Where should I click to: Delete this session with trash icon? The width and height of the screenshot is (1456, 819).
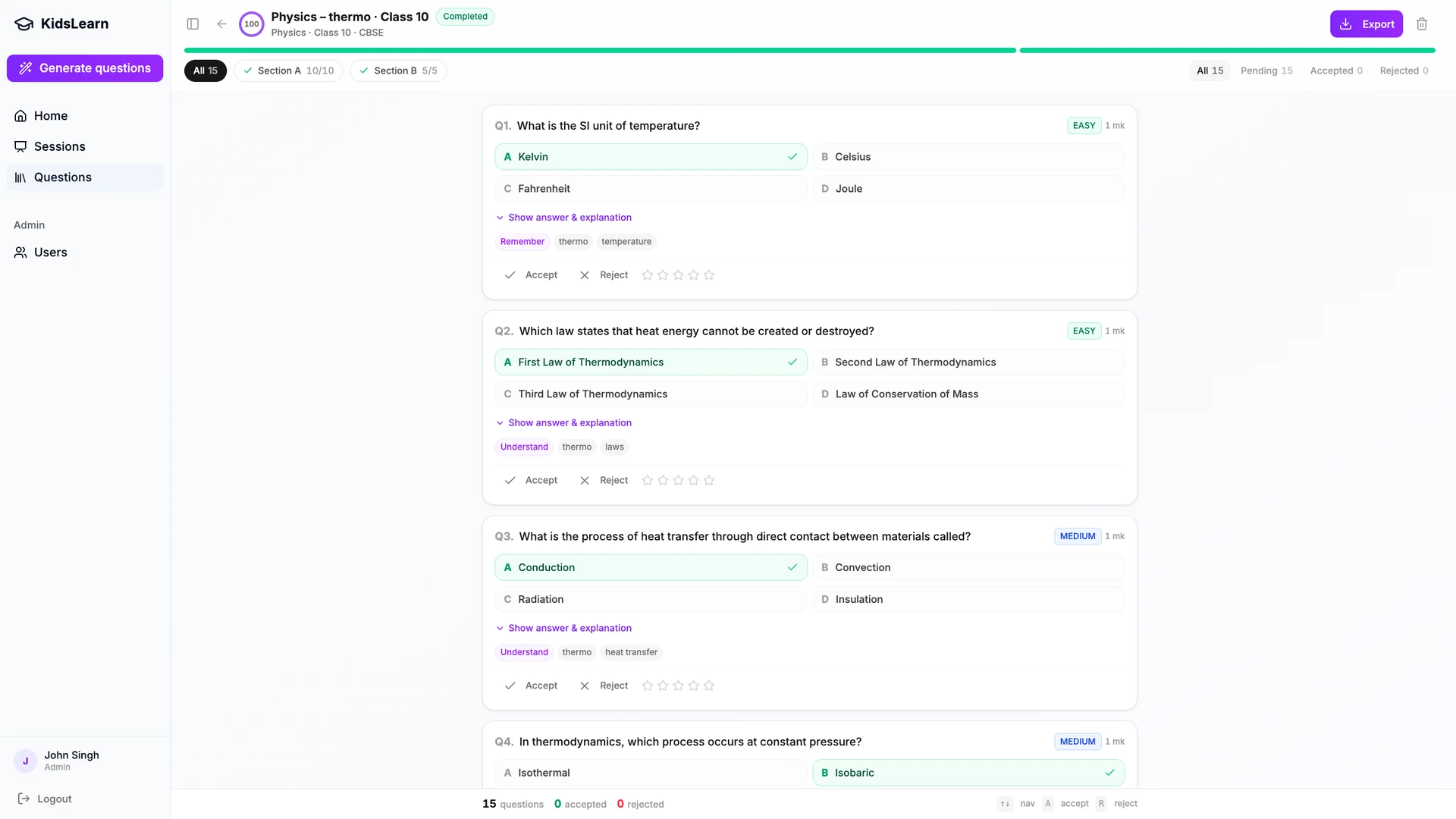coord(1422,24)
